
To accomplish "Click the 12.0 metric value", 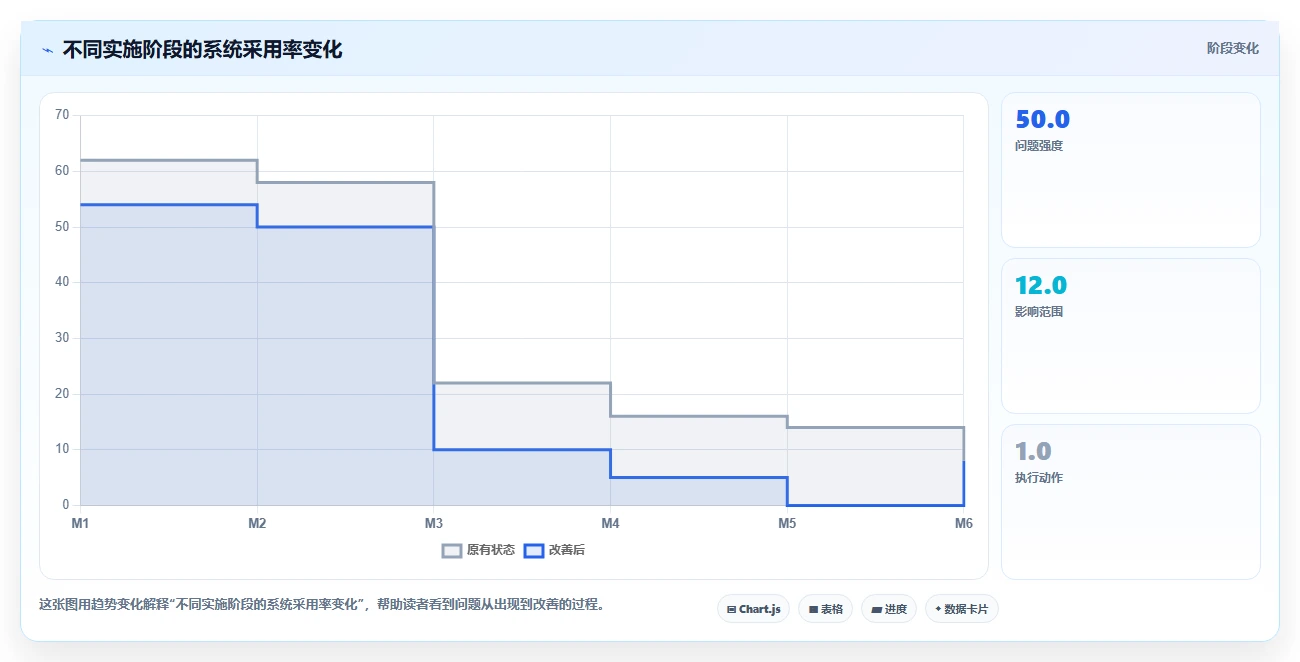I will [1041, 285].
